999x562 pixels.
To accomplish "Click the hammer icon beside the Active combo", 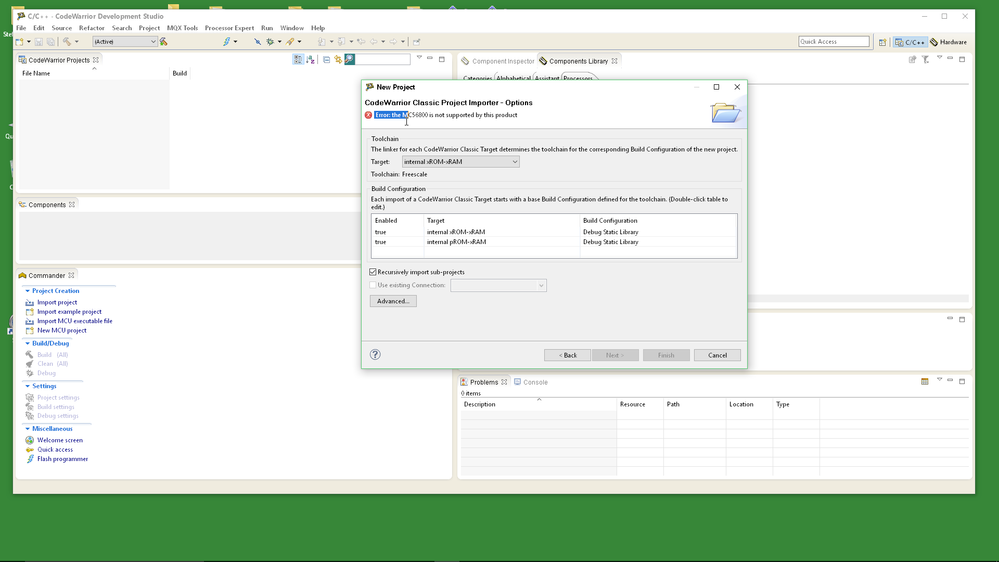I will point(164,41).
